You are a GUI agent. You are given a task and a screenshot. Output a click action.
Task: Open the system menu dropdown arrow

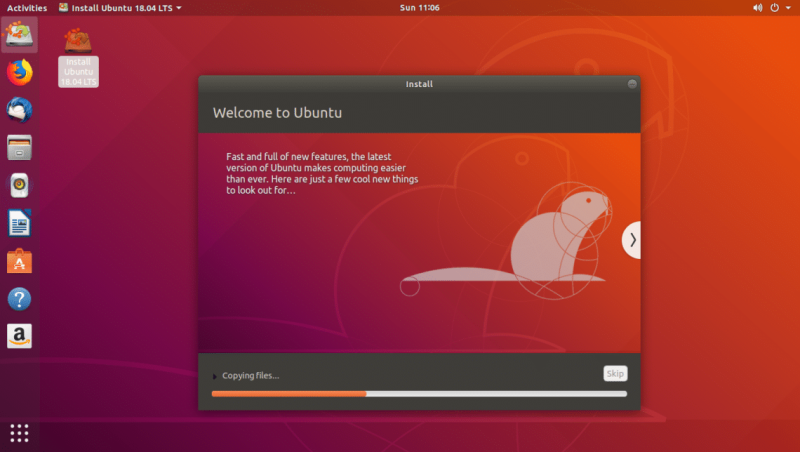788,8
